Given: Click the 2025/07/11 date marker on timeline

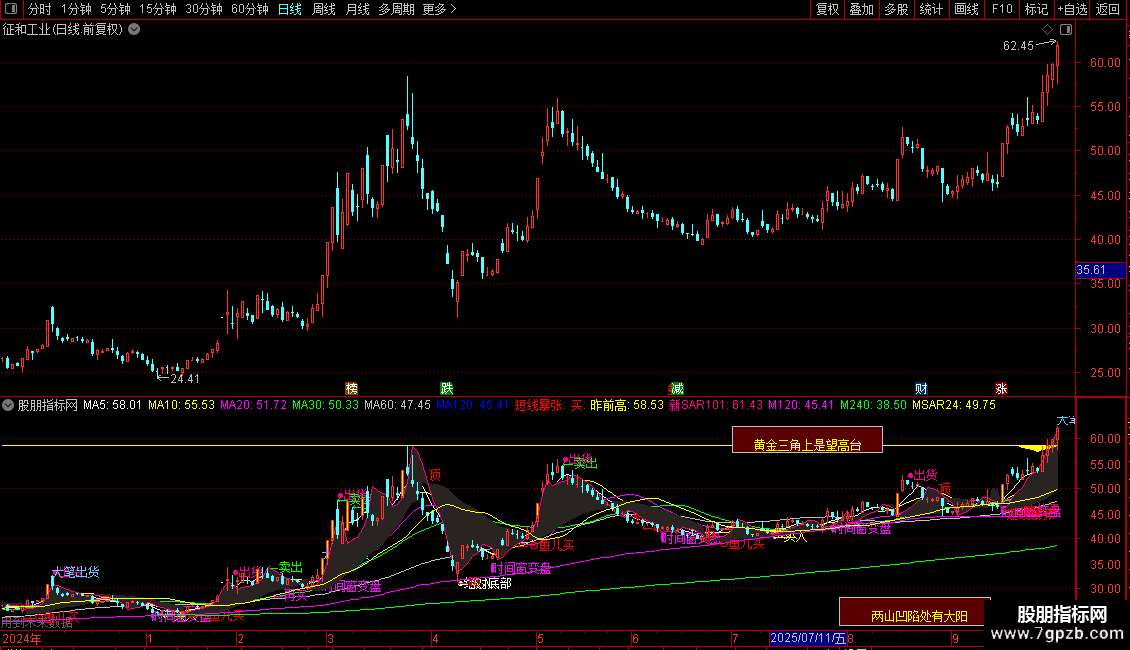Looking at the screenshot, I should [808, 638].
